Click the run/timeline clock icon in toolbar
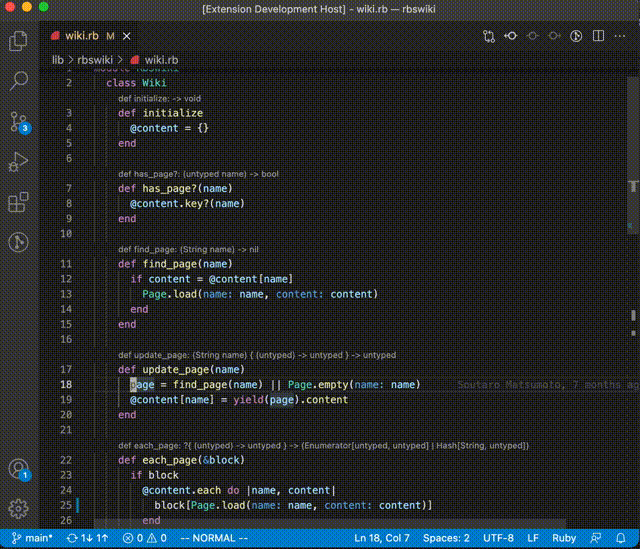 (576, 36)
